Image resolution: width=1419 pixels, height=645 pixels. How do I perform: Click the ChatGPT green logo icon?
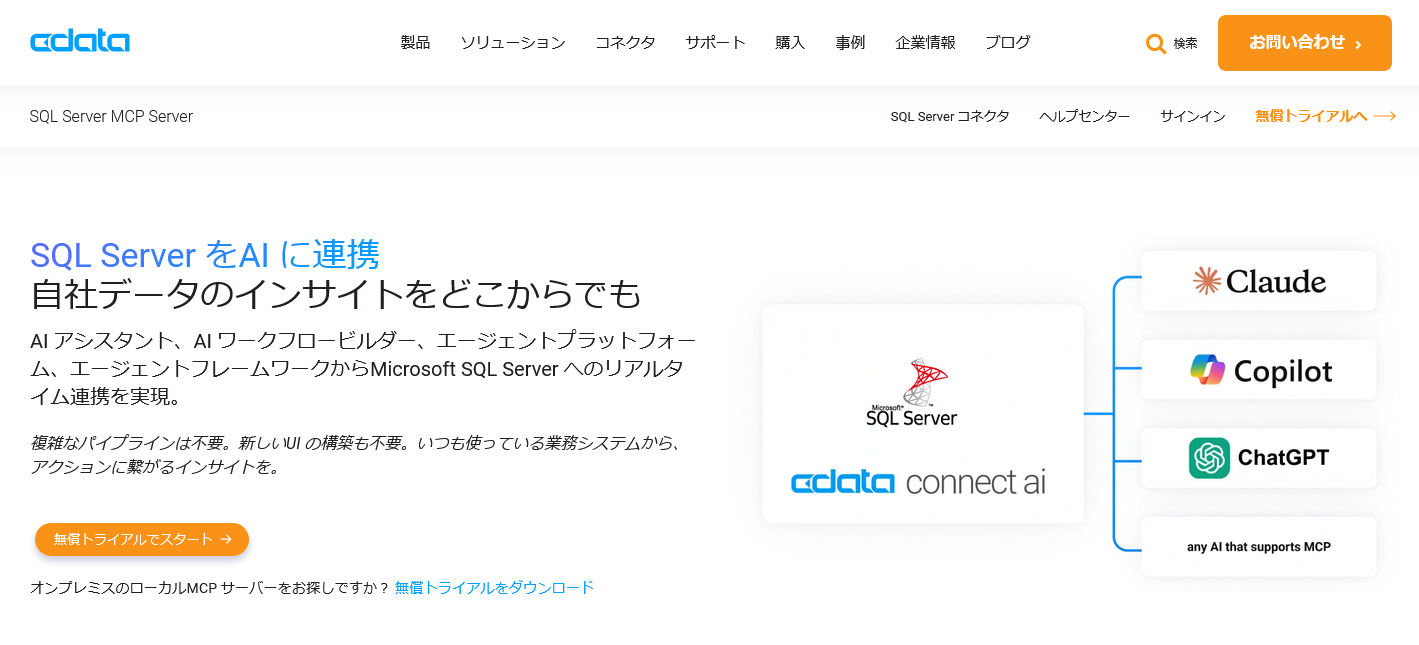click(1209, 458)
